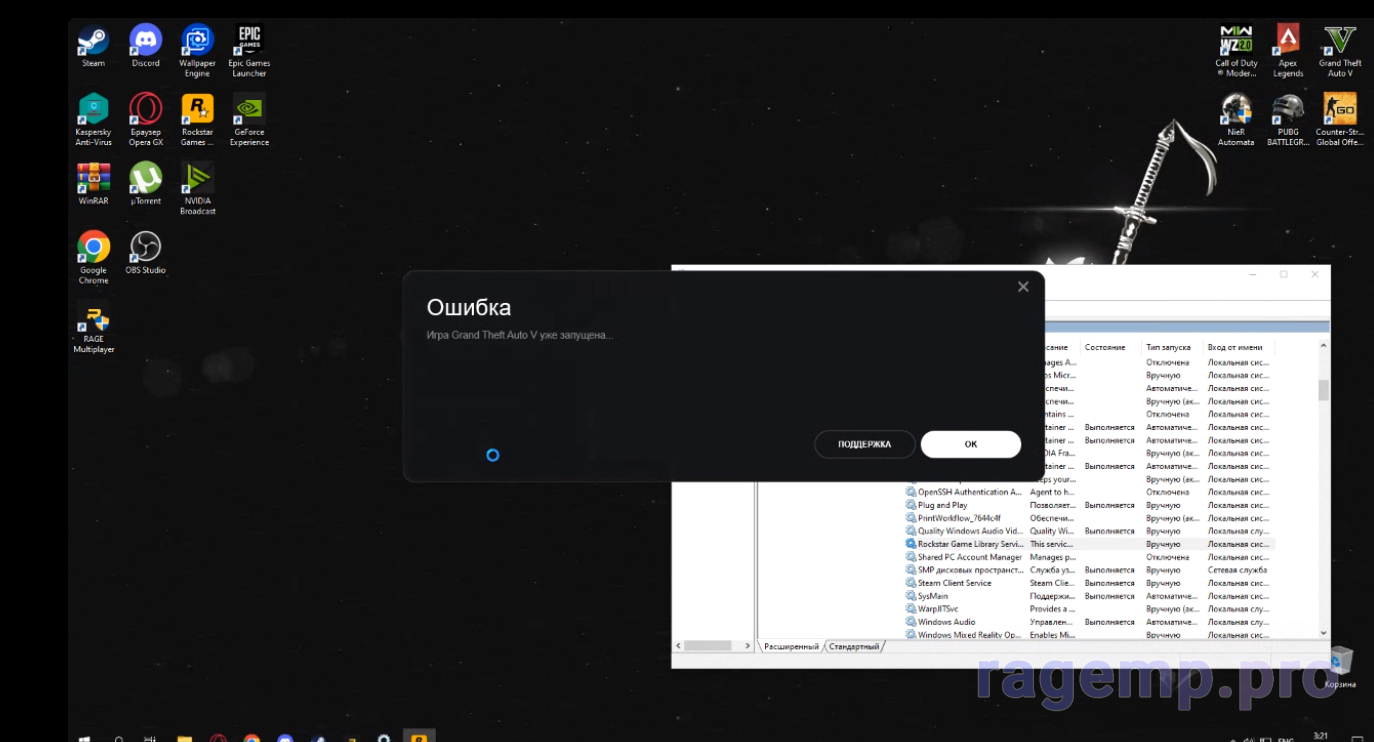The height and width of the screenshot is (742, 1374).
Task: Sort by Вход от имени column header
Action: click(x=1235, y=347)
